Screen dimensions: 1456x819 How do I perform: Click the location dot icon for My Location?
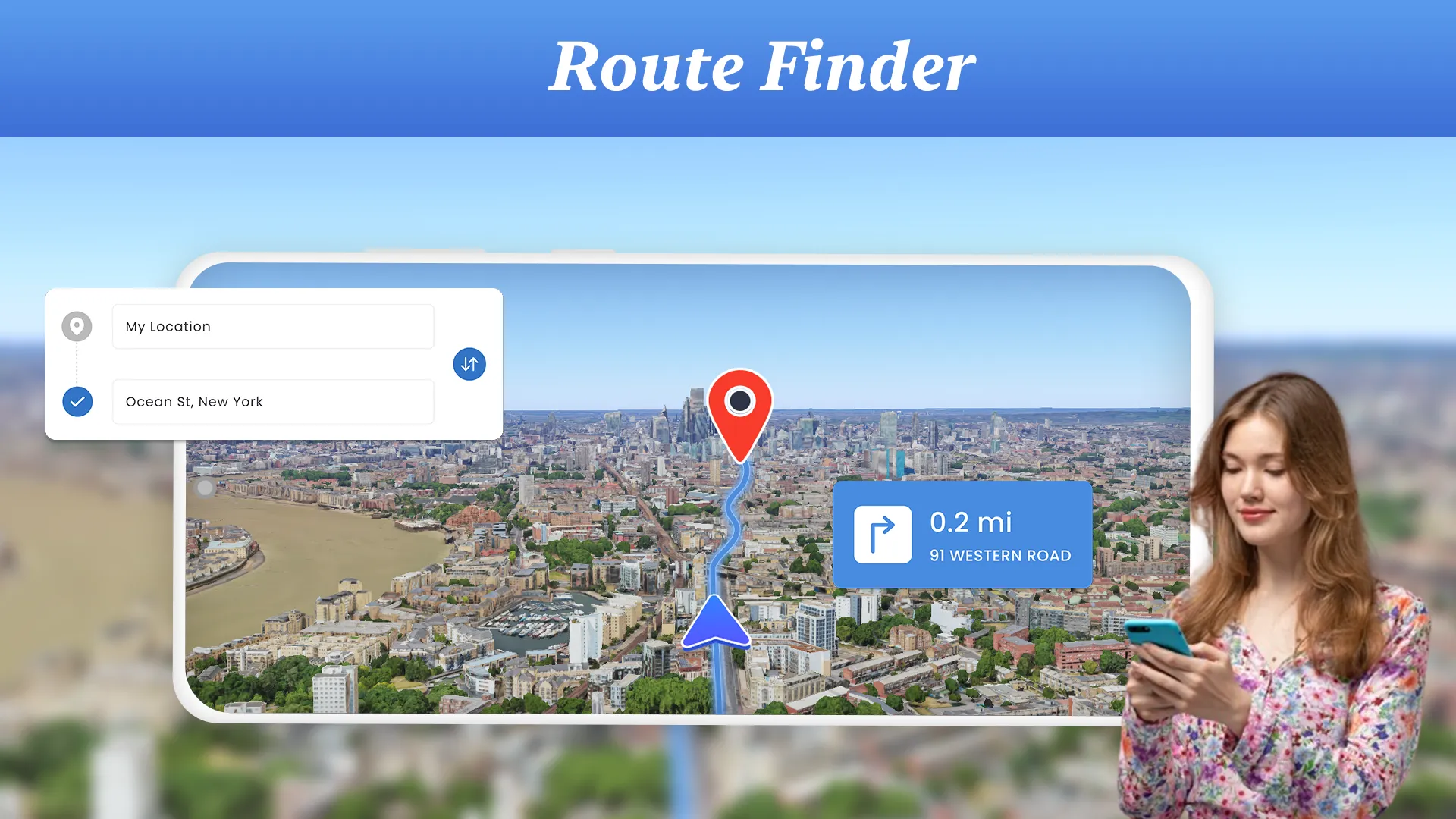77,326
